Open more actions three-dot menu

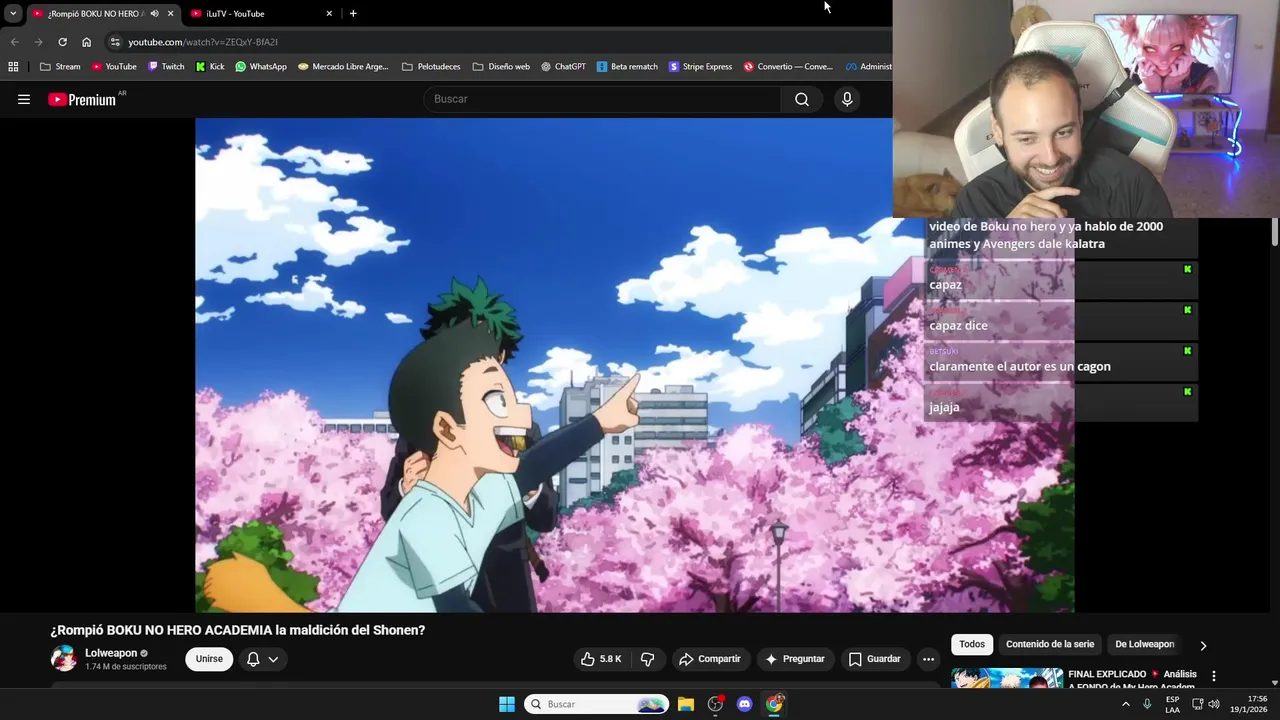(928, 659)
